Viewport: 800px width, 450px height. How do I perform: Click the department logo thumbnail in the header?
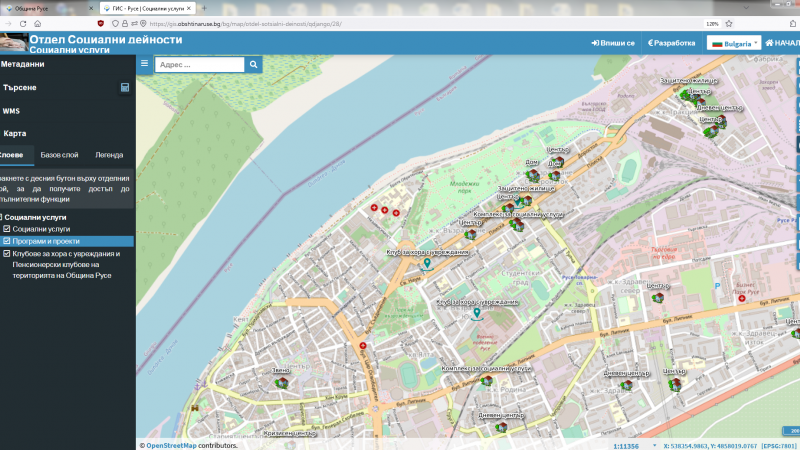pyautogui.click(x=14, y=42)
